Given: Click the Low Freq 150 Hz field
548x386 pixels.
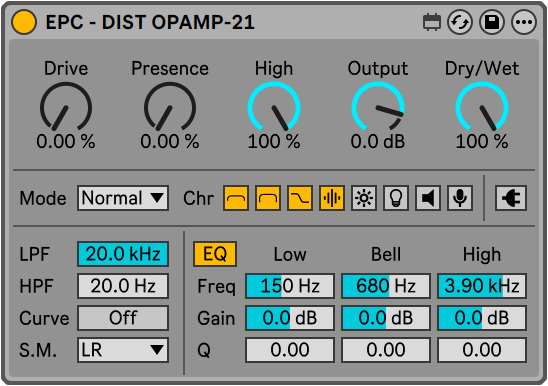Looking at the screenshot, I should 290,286.
